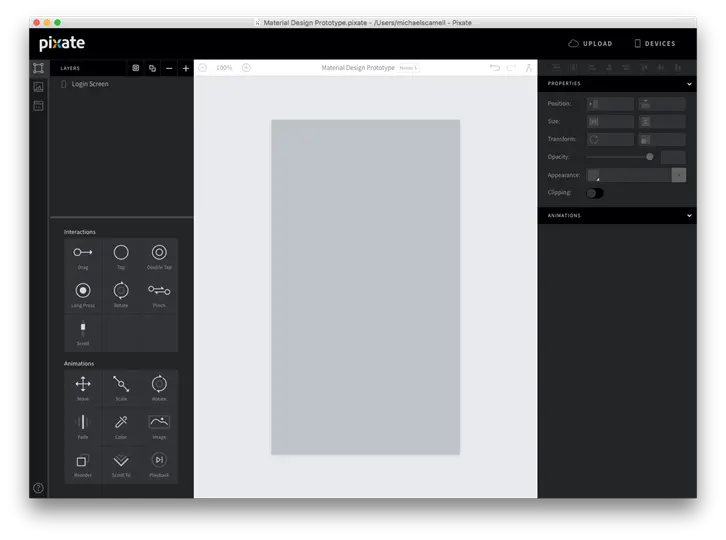The width and height of the screenshot is (726, 540).
Task: Choose the Double Tap interaction
Action: click(x=159, y=257)
